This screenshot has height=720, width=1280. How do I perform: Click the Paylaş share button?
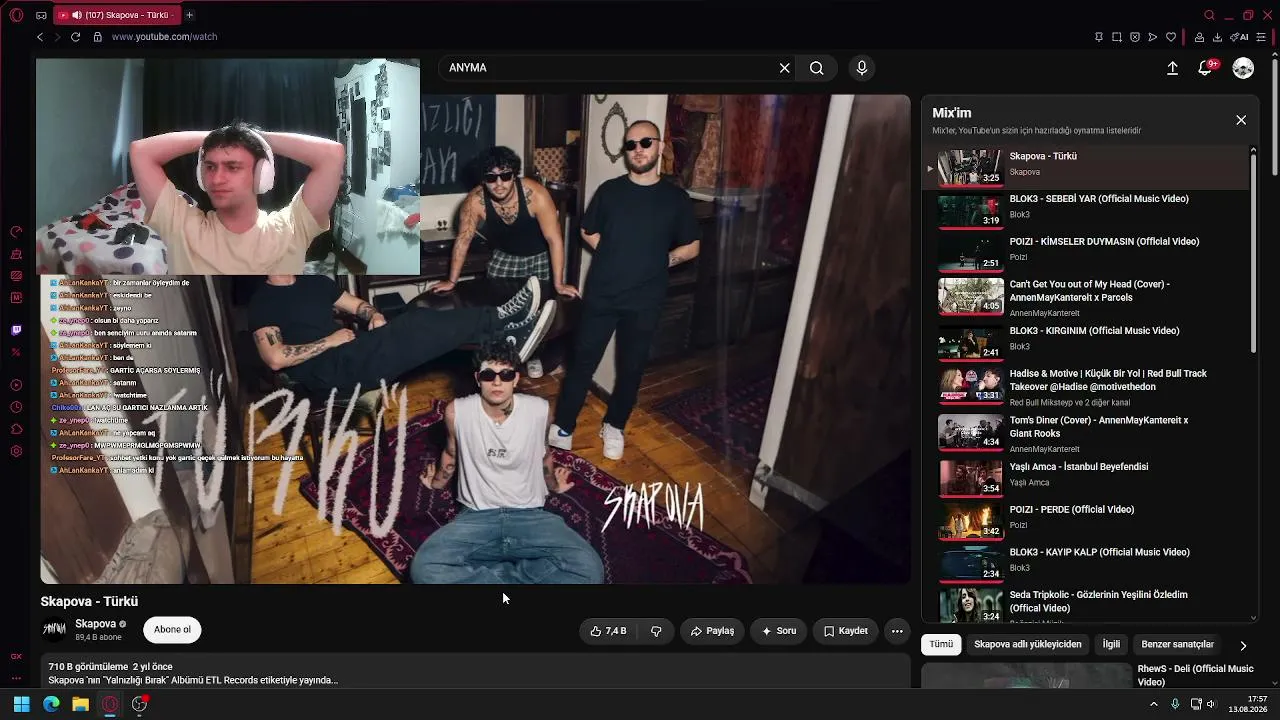(712, 631)
